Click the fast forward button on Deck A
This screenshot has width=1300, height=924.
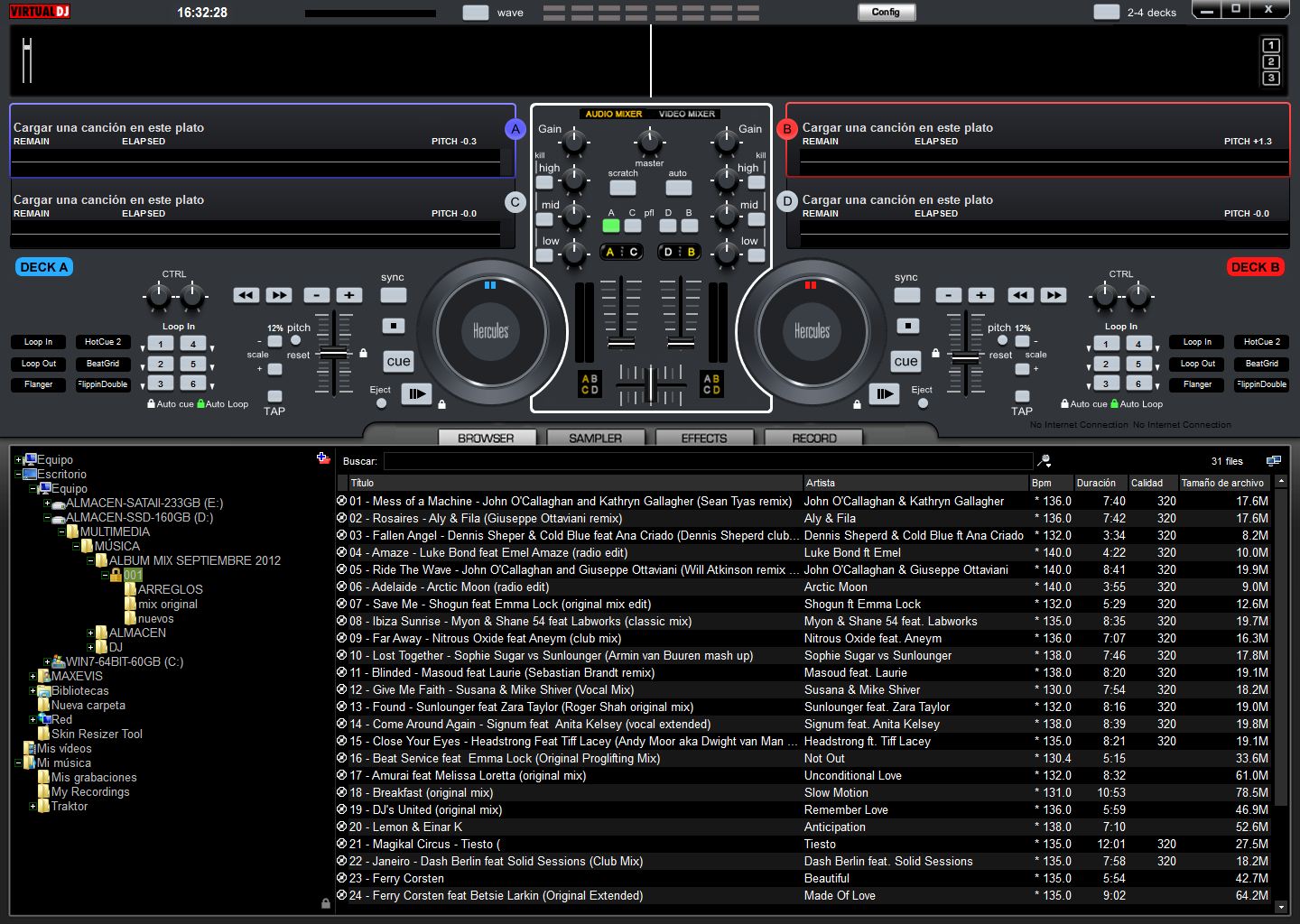[x=278, y=295]
